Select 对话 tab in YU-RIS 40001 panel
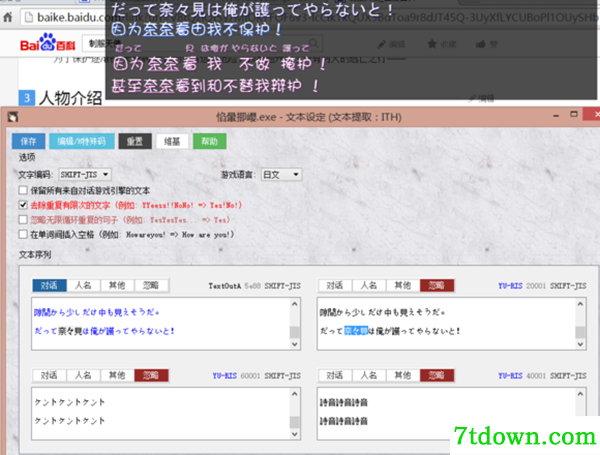The width and height of the screenshot is (600, 455). pyautogui.click(x=335, y=375)
